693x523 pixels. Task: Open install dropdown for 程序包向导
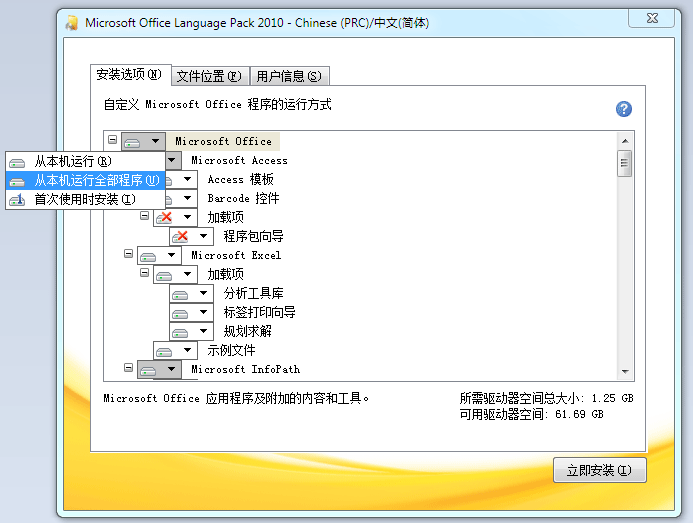[x=203, y=236]
